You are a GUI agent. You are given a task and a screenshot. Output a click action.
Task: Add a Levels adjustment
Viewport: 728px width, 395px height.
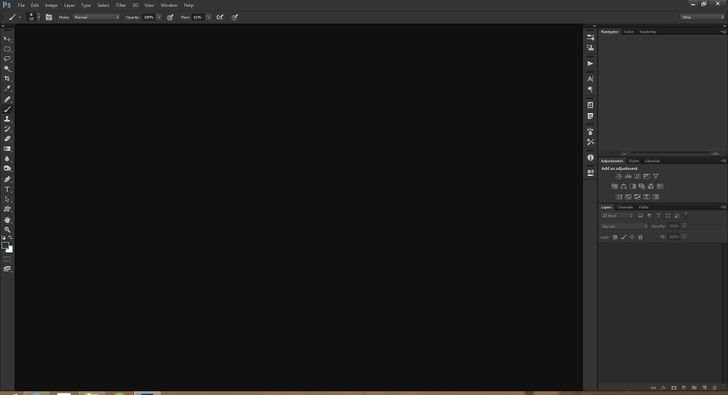pos(628,176)
